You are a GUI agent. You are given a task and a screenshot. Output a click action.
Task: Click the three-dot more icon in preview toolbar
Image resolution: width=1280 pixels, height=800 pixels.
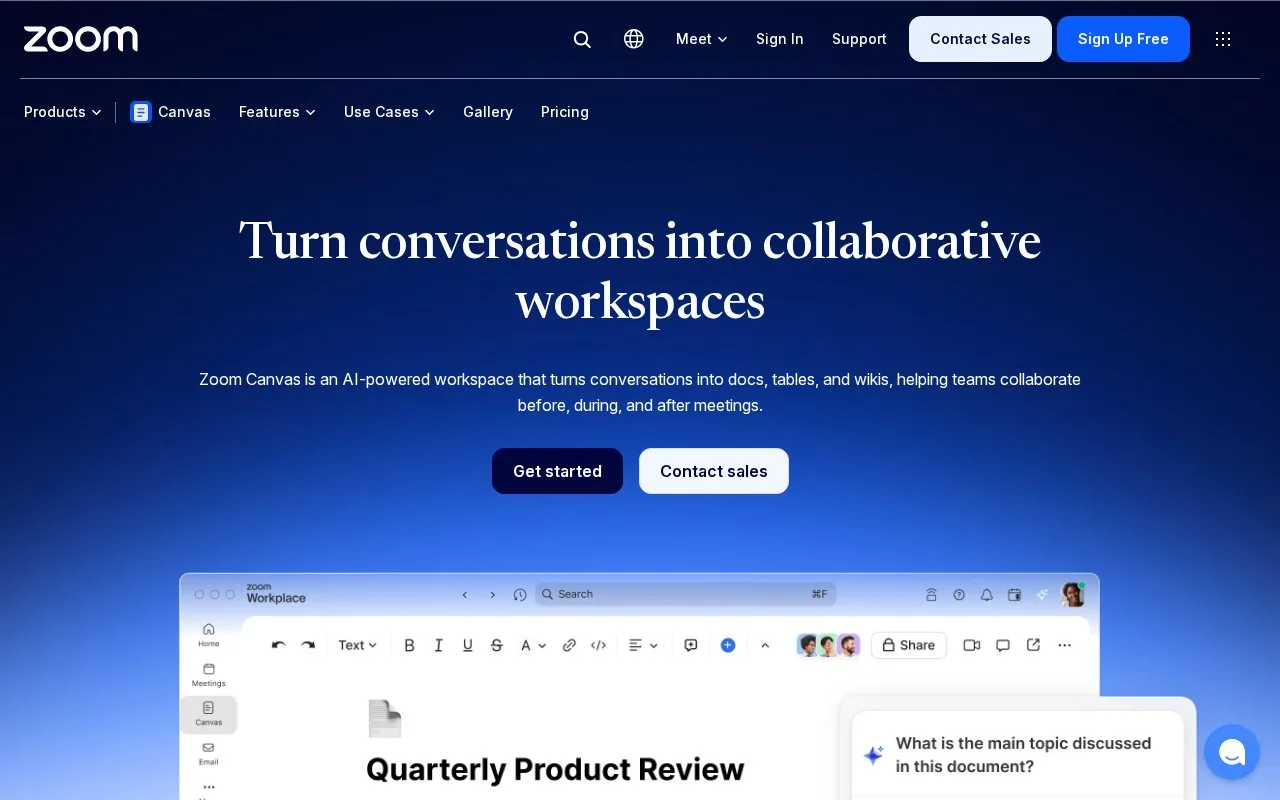(x=1064, y=645)
